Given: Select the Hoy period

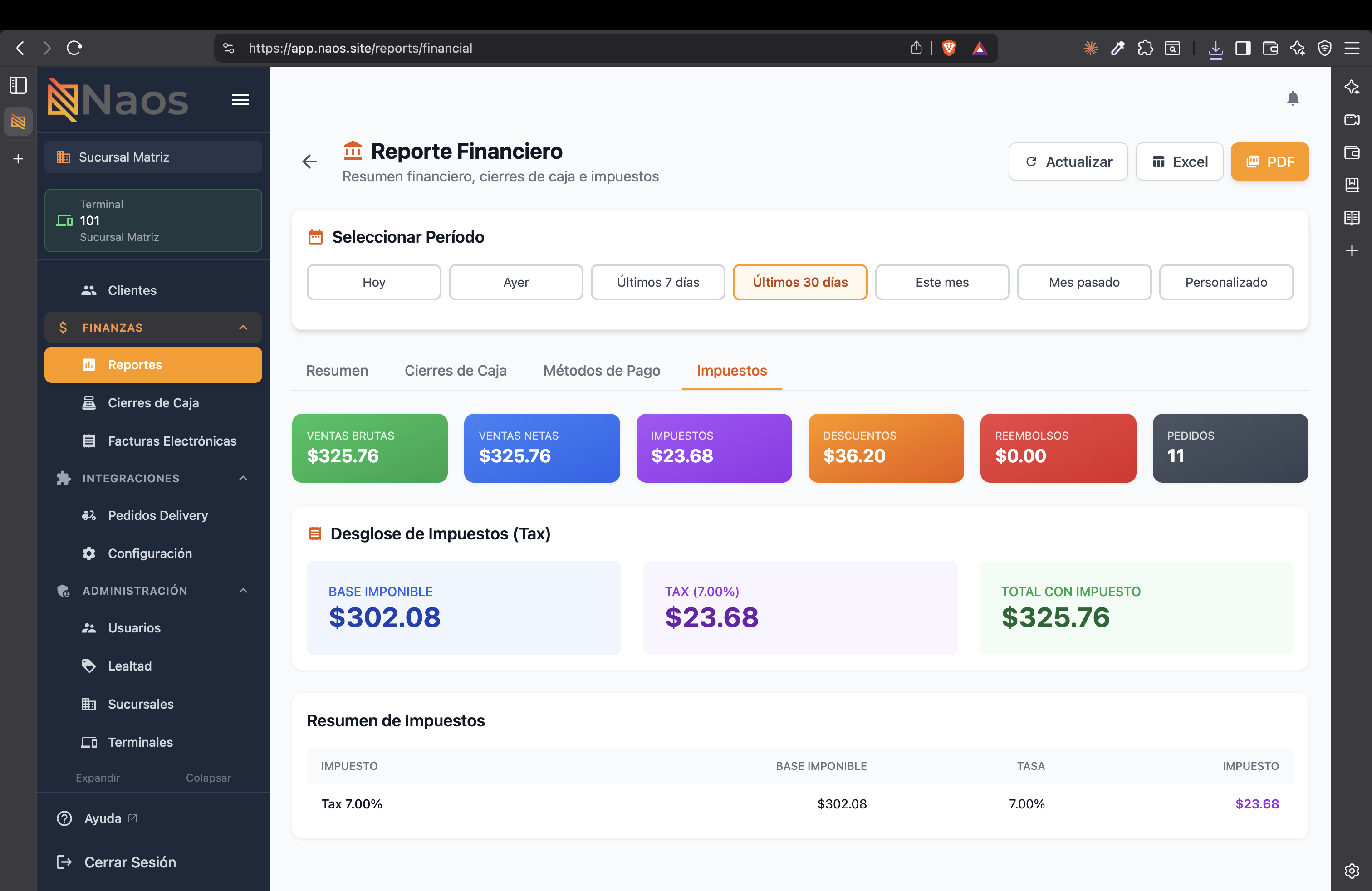Looking at the screenshot, I should point(373,282).
